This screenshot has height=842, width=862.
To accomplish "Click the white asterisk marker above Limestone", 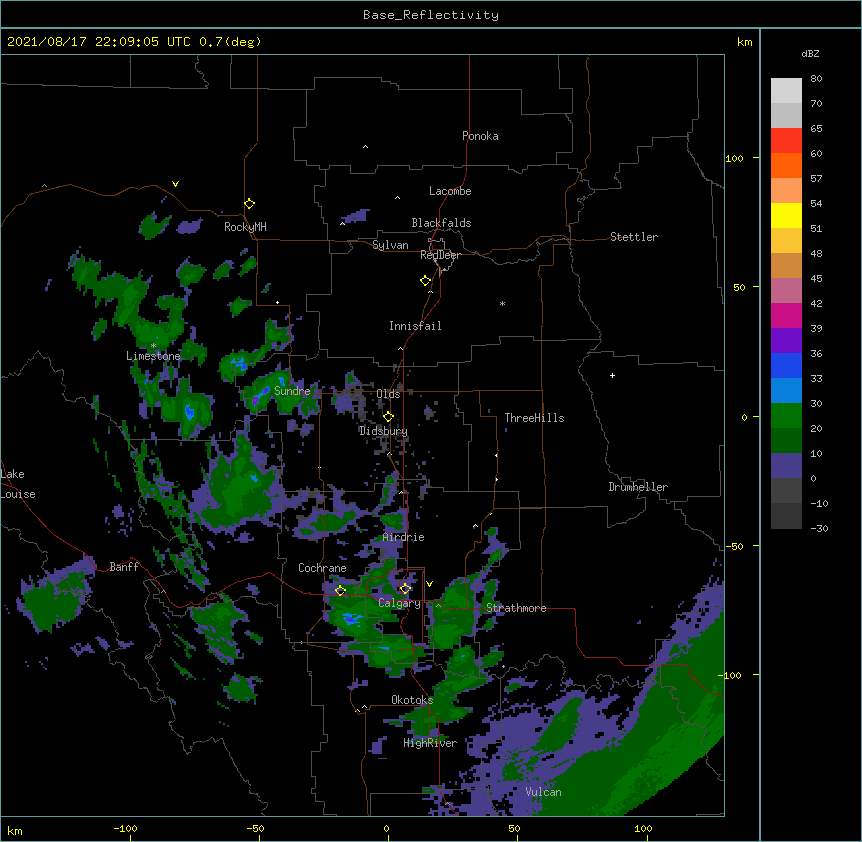I will pyautogui.click(x=154, y=346).
